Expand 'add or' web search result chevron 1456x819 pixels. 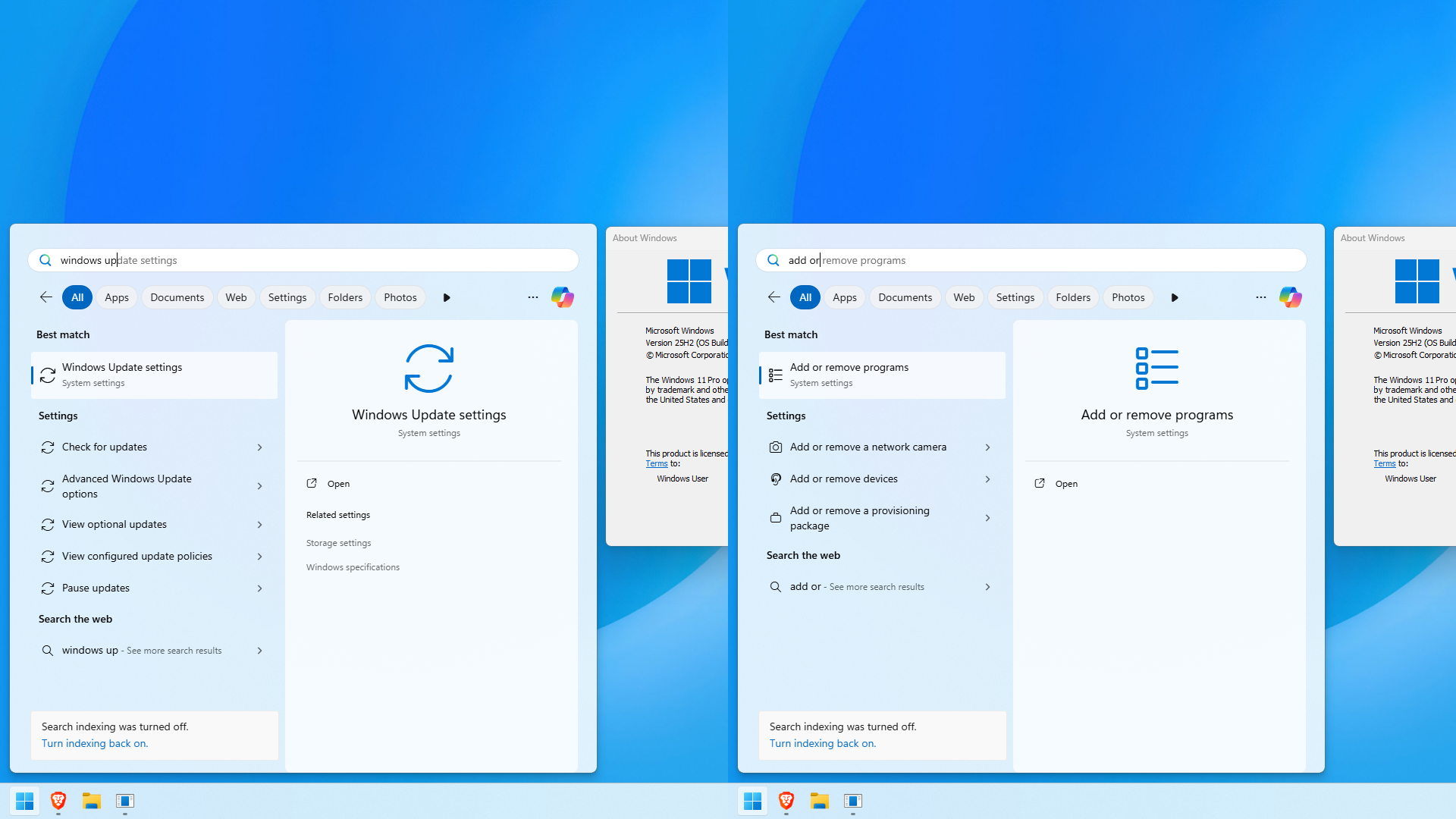987,587
